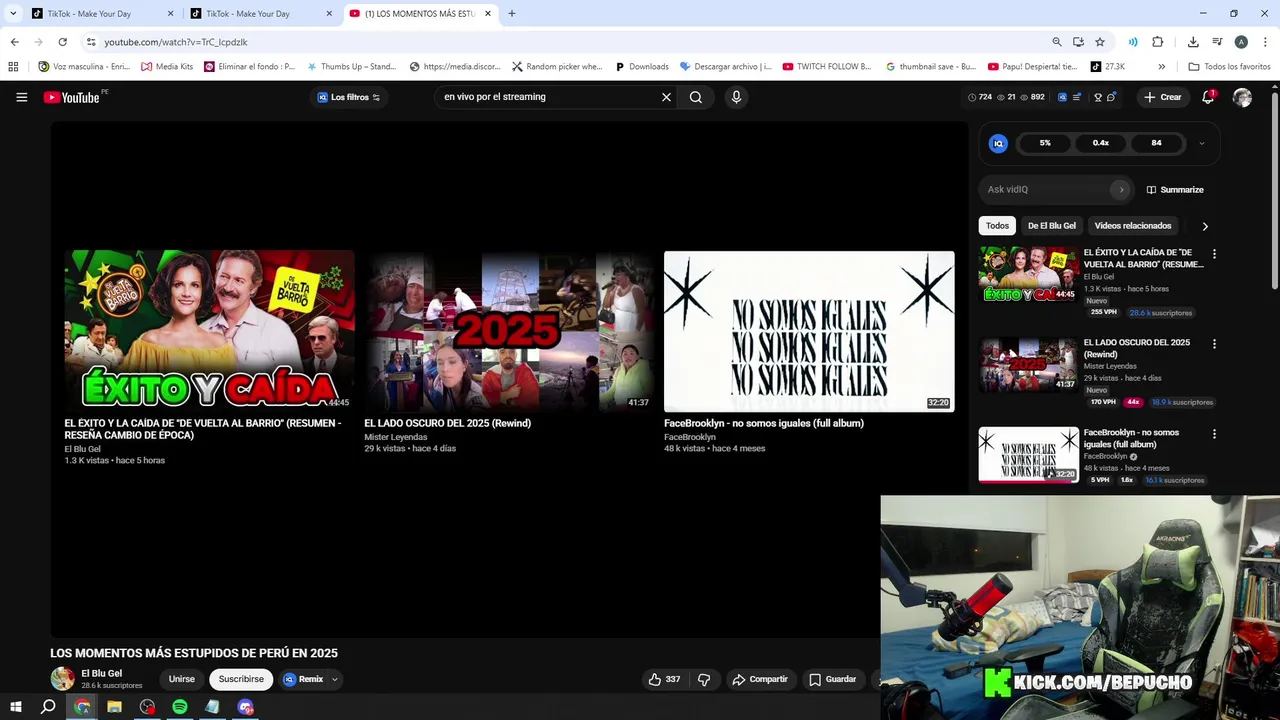Click the Crear button
This screenshot has width=1280, height=720.
(x=1163, y=97)
